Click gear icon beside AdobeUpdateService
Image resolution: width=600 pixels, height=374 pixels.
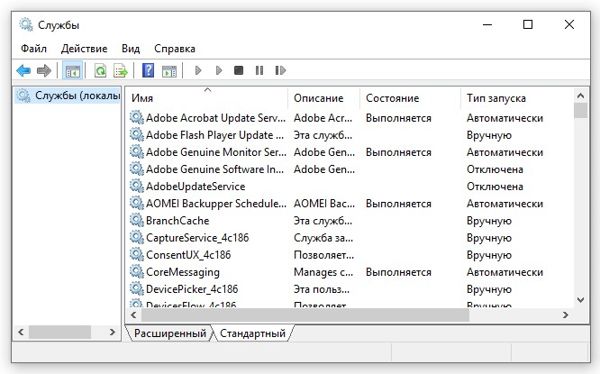[x=137, y=186]
